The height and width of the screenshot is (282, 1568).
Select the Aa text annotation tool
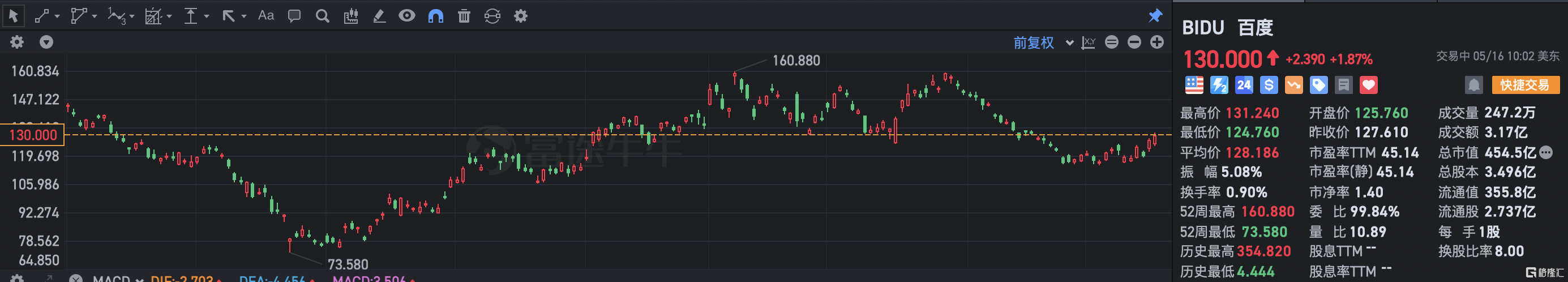[x=266, y=16]
